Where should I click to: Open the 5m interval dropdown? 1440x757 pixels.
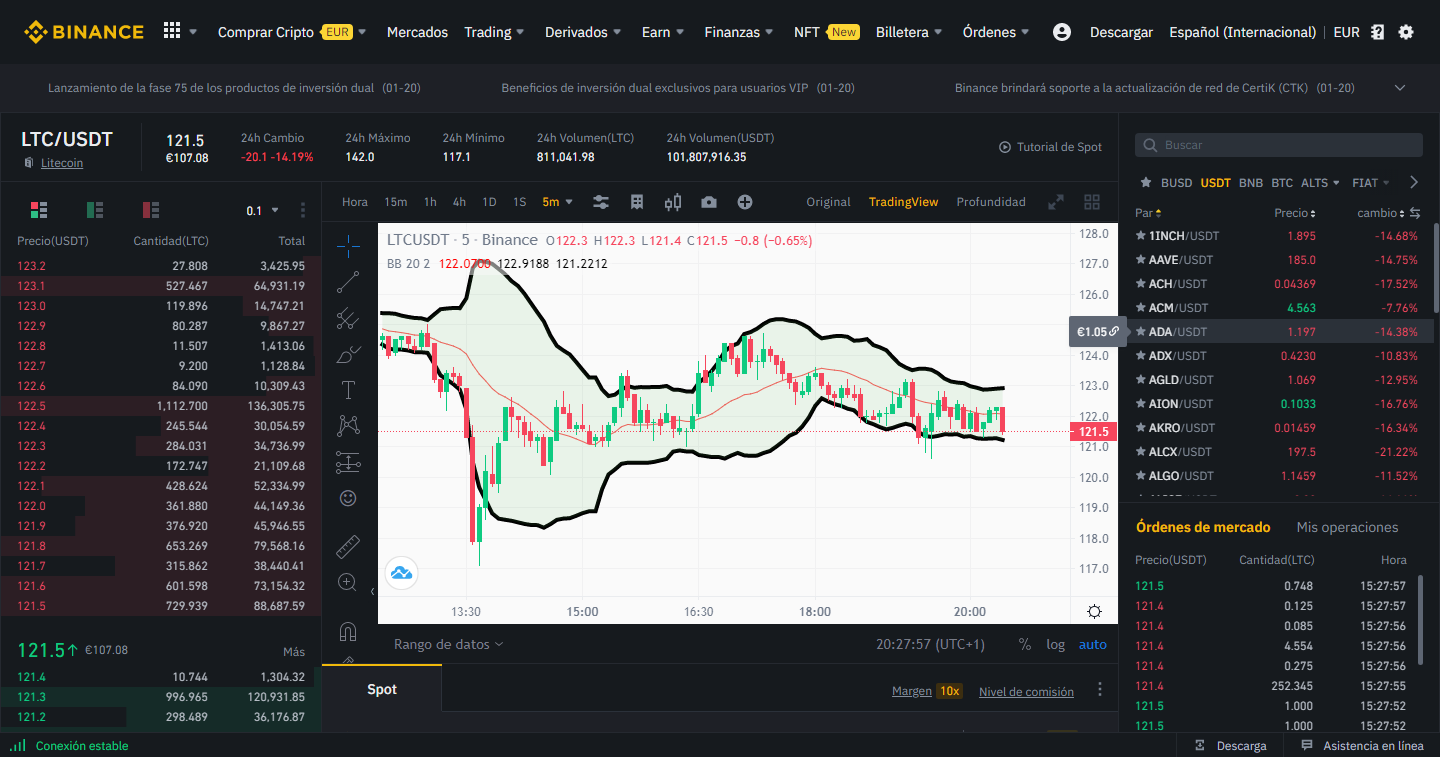pyautogui.click(x=558, y=202)
